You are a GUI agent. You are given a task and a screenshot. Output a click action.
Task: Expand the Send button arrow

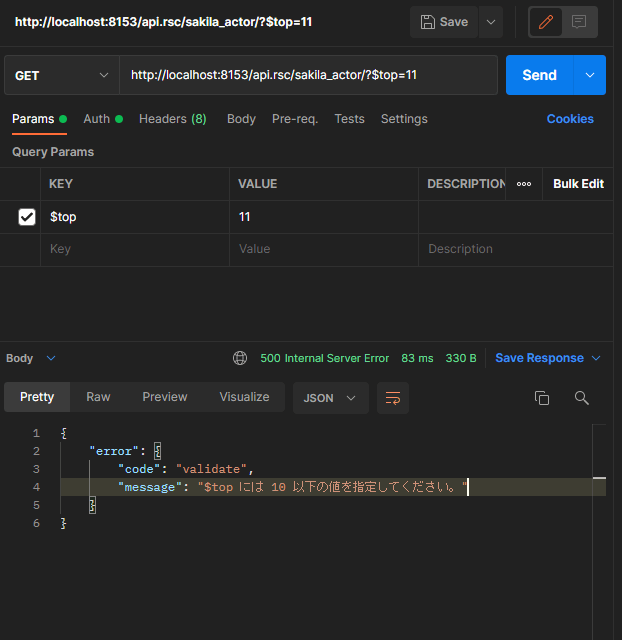click(590, 75)
